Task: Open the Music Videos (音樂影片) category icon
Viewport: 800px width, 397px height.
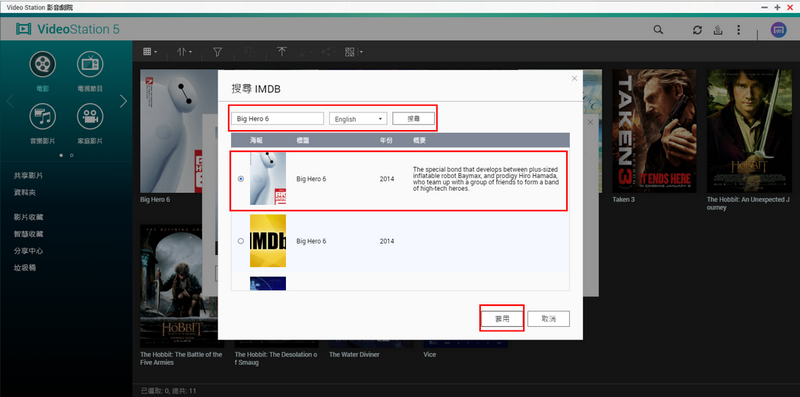Action: 43,116
